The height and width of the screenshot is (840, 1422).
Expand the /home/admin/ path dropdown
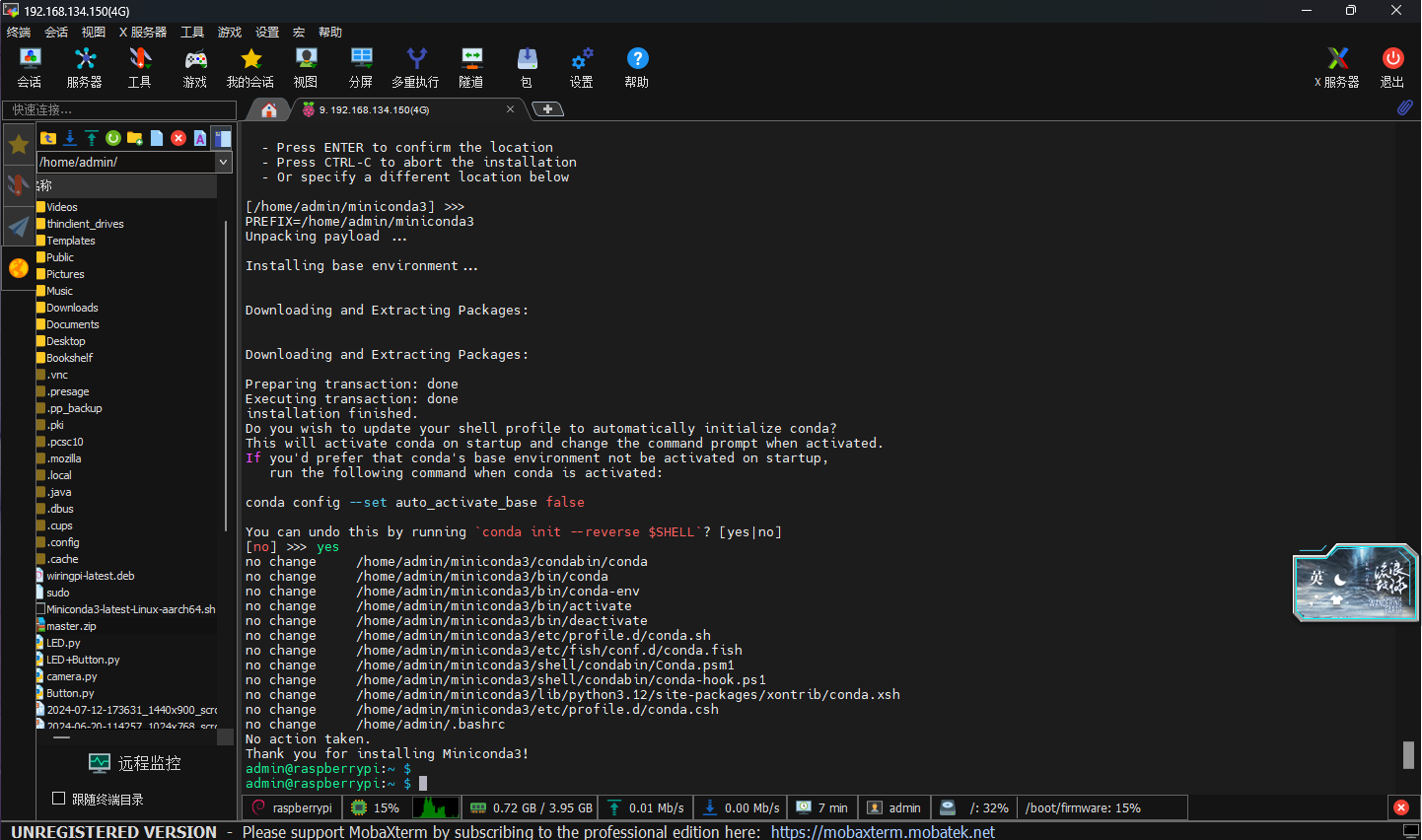(224, 162)
